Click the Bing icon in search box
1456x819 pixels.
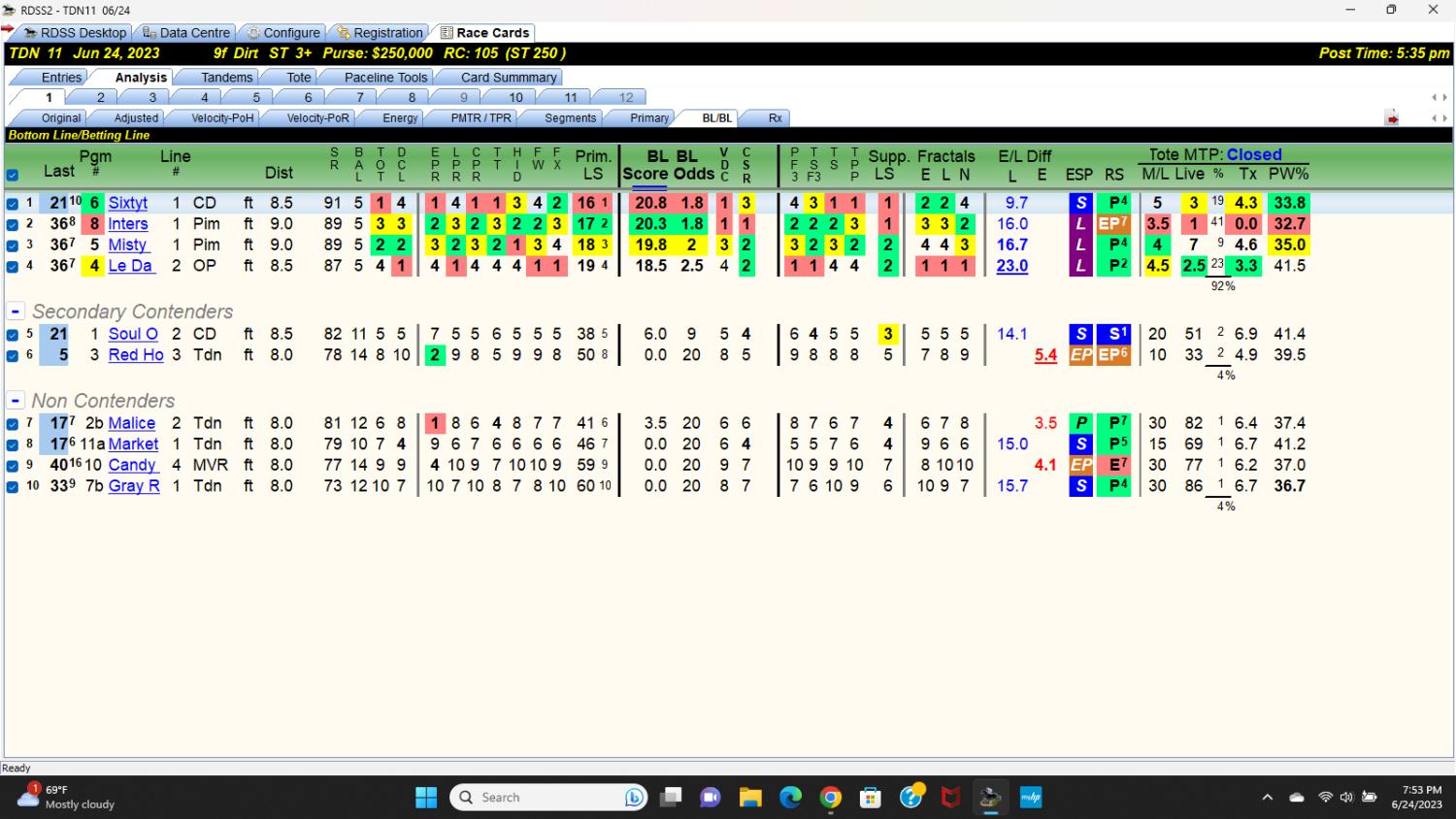click(x=635, y=798)
